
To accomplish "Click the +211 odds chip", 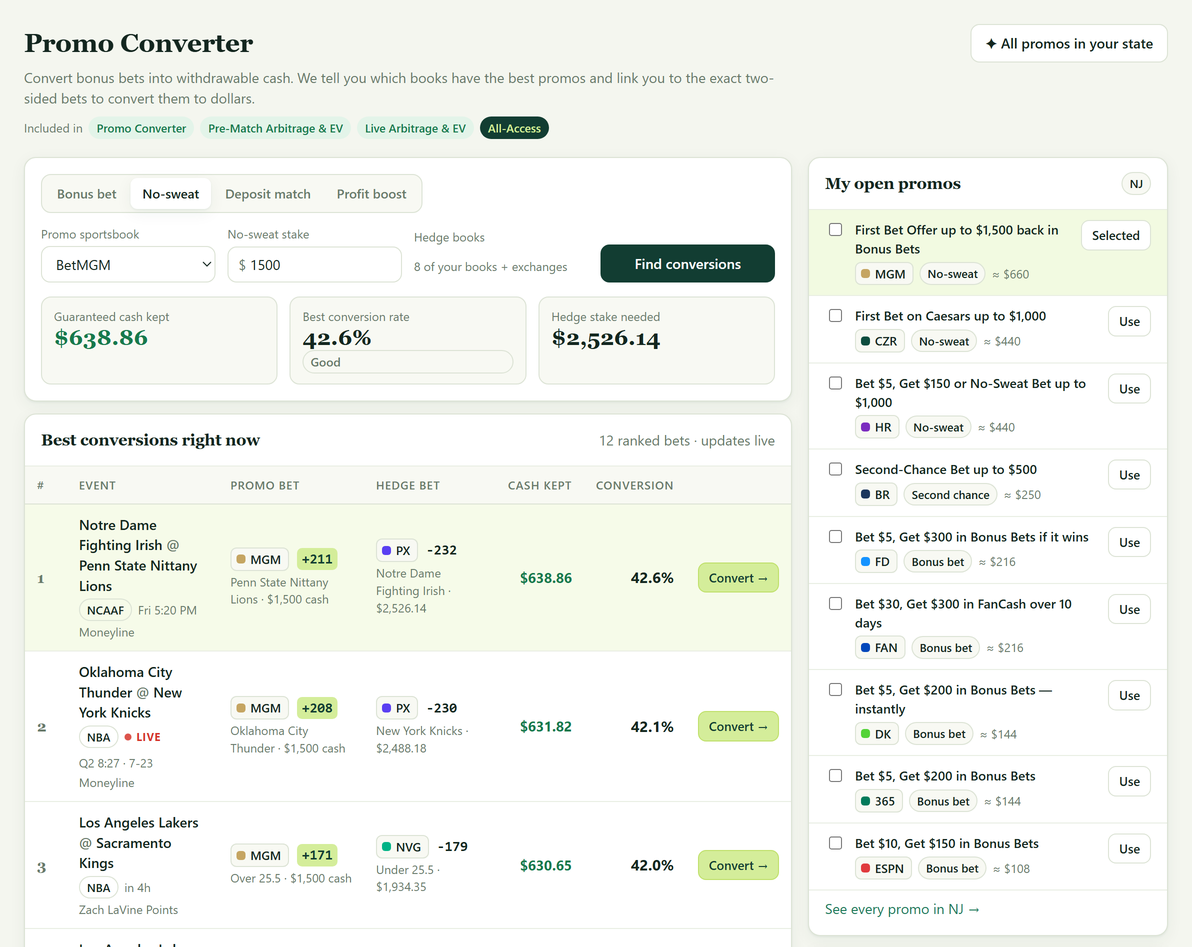I will pyautogui.click(x=317, y=559).
